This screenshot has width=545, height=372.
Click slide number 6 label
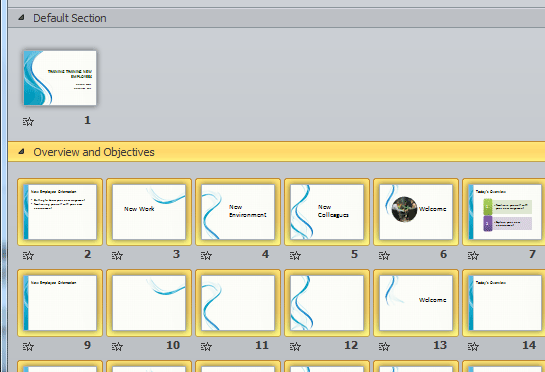click(x=444, y=254)
